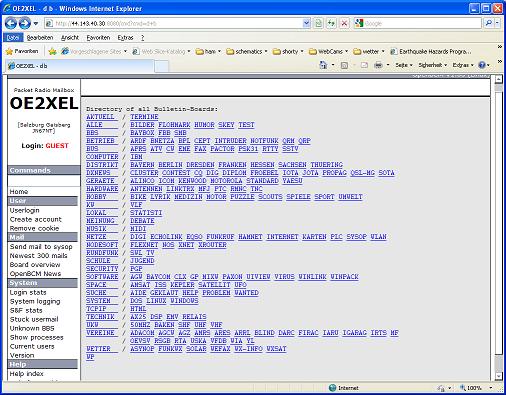Open the ECHOLINK board link

pos(166,237)
